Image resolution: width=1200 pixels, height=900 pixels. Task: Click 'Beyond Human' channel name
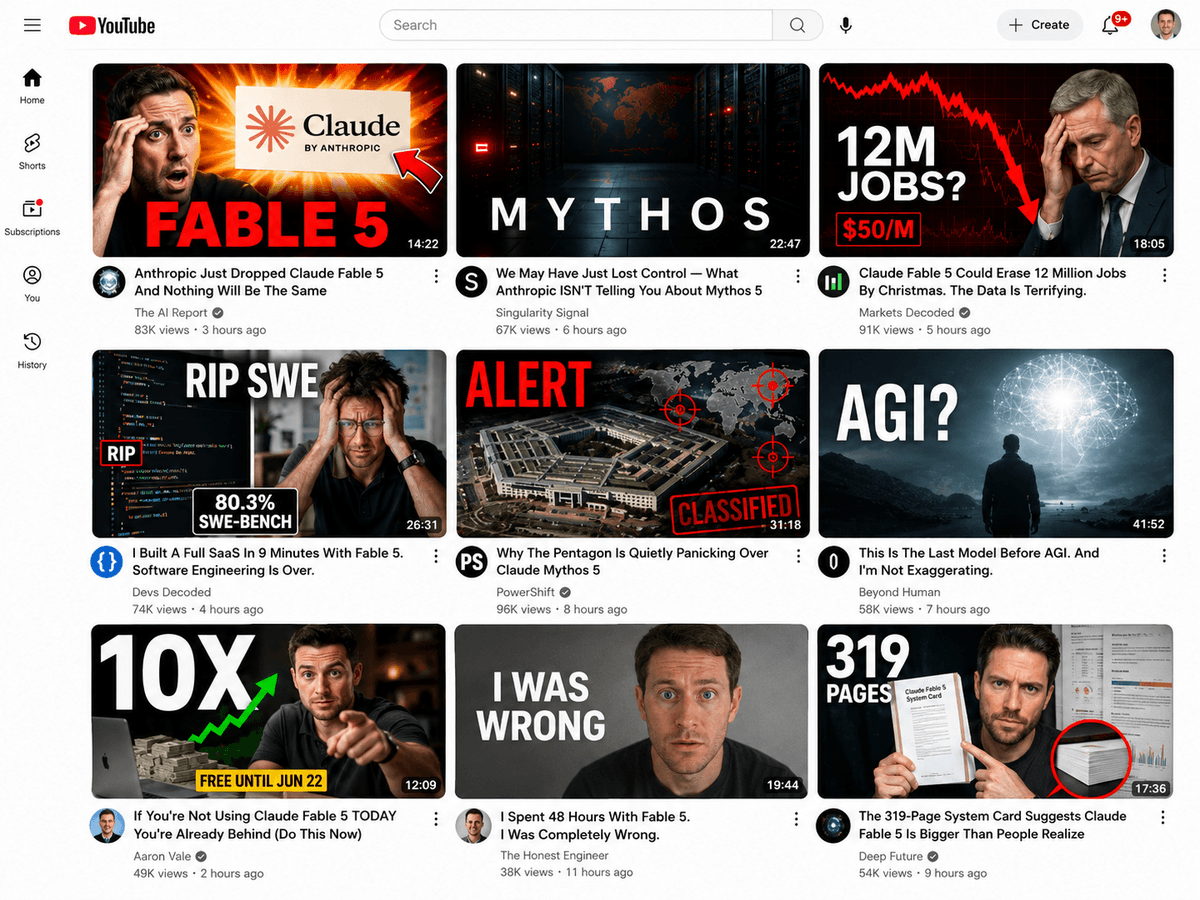pos(899,592)
